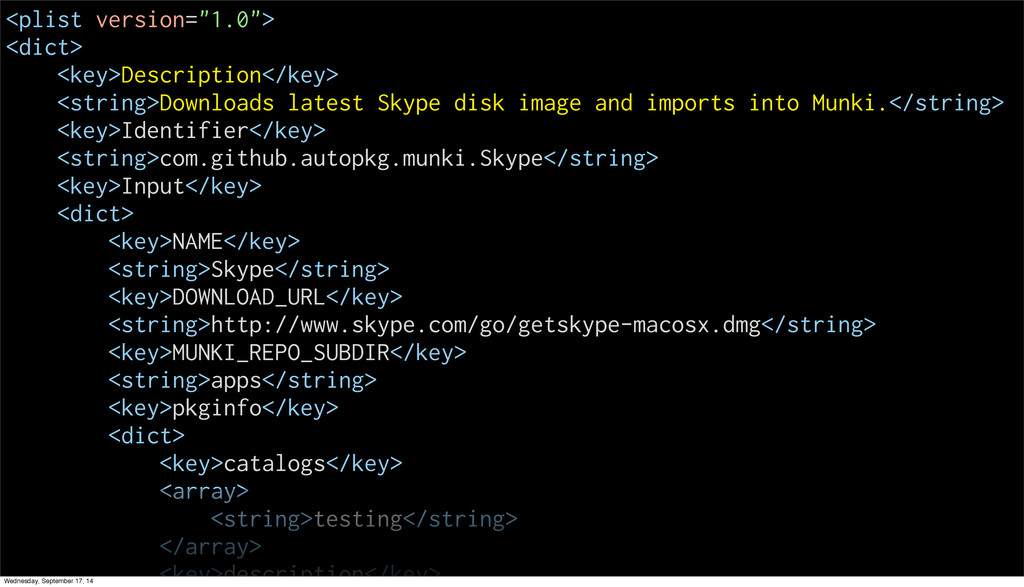Image resolution: width=1024 pixels, height=587 pixels.
Task: Click the com.github.autopkg.munki.Skype identifier string
Action: coord(351,158)
